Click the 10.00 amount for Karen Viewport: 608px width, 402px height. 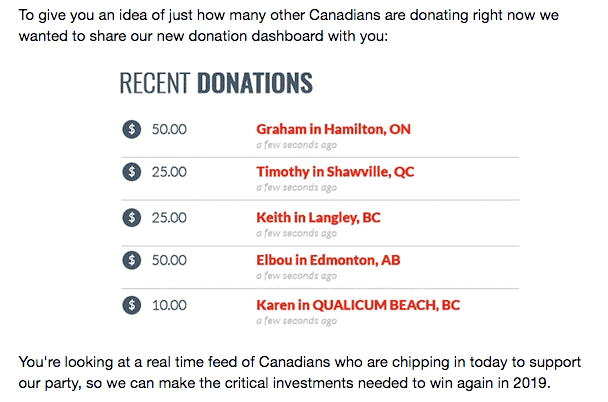click(x=169, y=305)
